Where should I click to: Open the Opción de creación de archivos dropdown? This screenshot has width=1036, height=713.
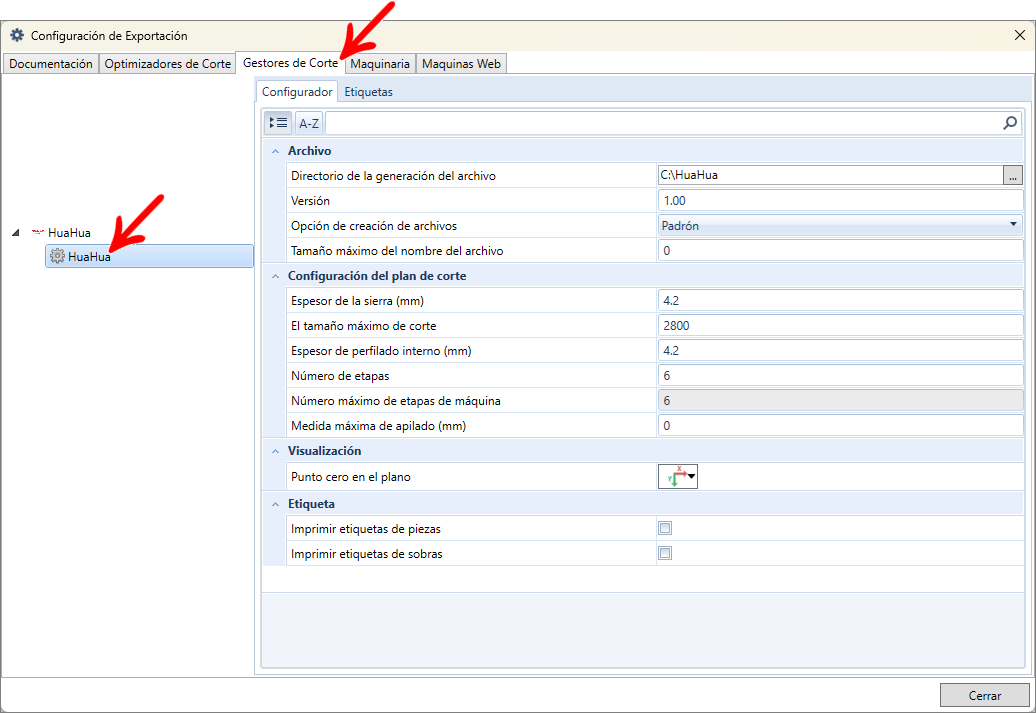click(x=840, y=225)
